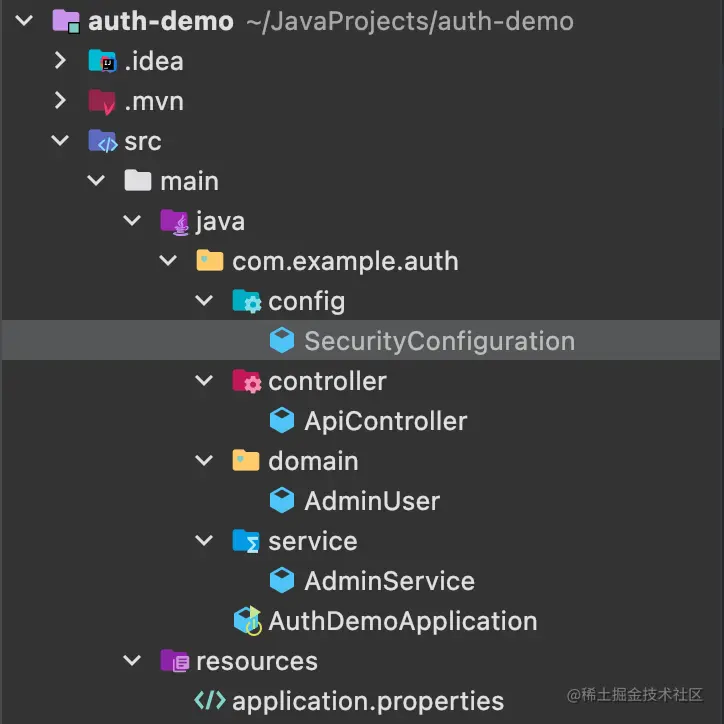This screenshot has width=724, height=724.
Task: Collapse the resources folder
Action: pyautogui.click(x=132, y=661)
